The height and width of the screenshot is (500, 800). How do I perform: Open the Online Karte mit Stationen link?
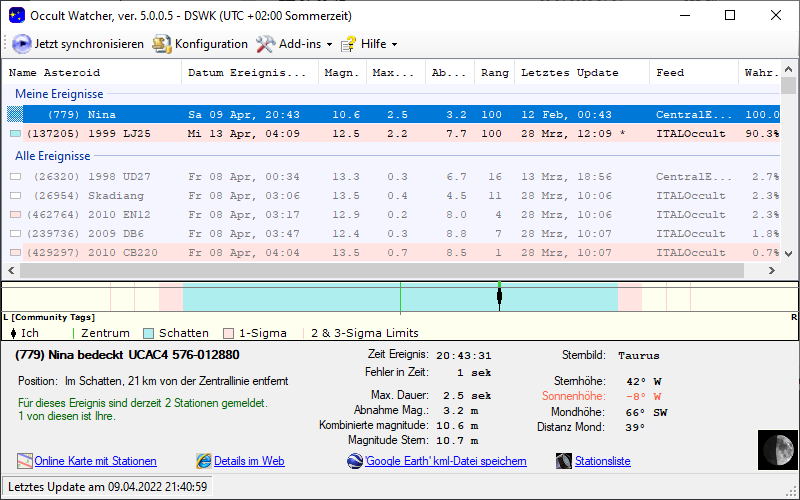95,461
